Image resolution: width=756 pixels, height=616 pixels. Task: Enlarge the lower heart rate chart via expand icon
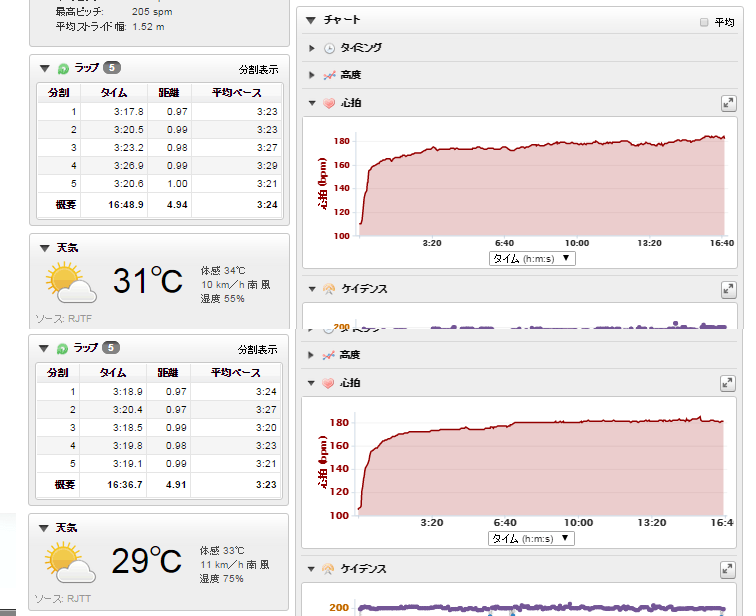click(728, 383)
